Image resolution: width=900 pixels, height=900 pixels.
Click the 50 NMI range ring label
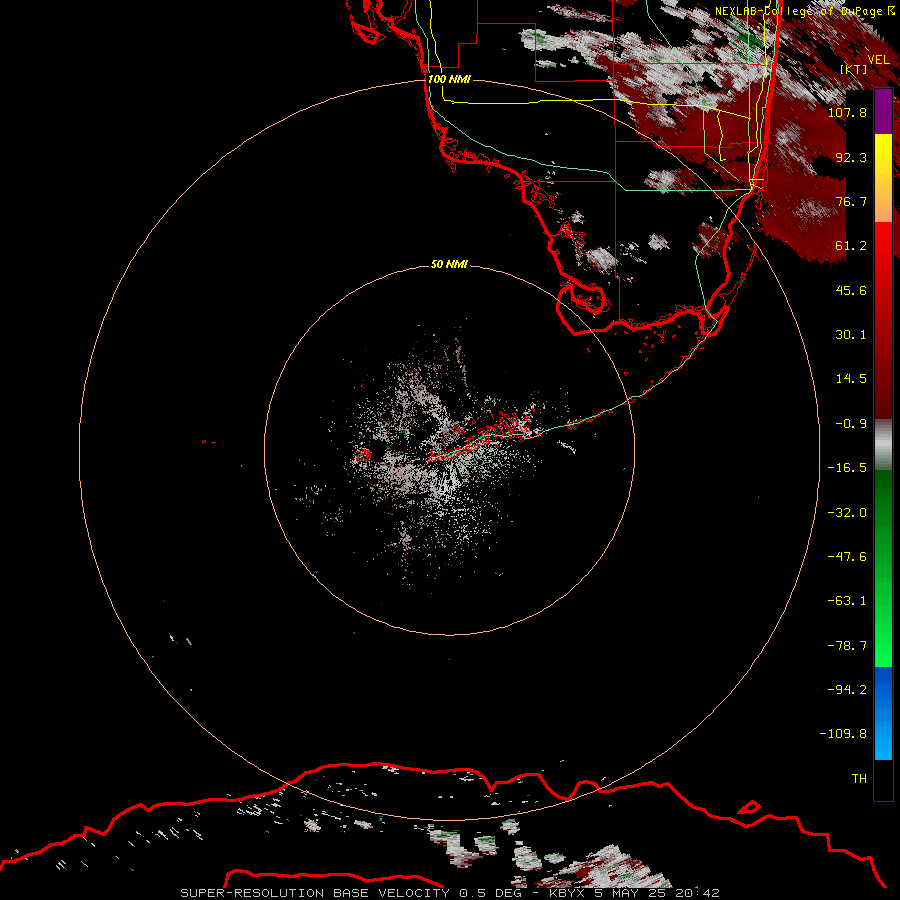pyautogui.click(x=449, y=264)
